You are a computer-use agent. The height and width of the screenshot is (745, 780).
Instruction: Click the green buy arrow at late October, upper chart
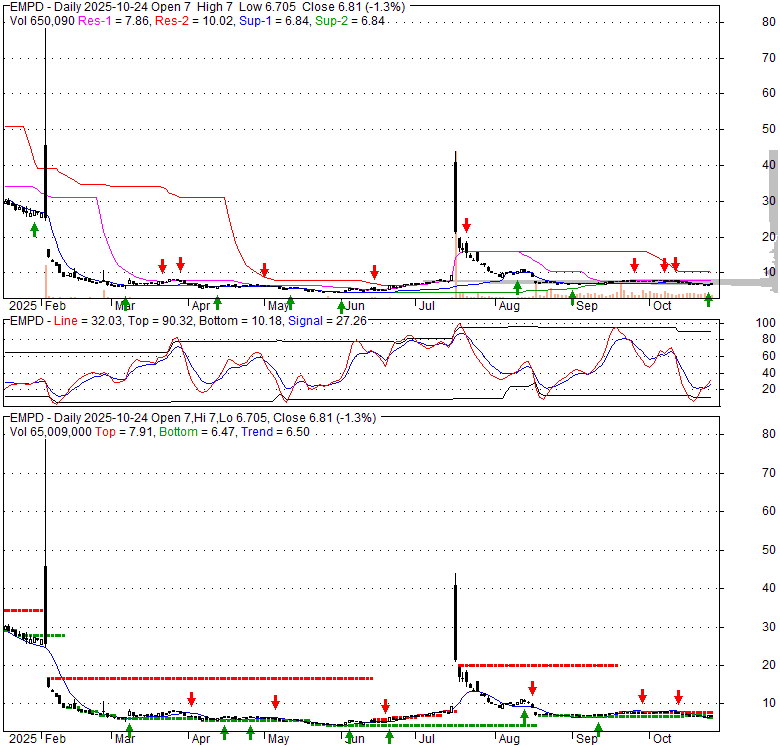click(x=708, y=299)
